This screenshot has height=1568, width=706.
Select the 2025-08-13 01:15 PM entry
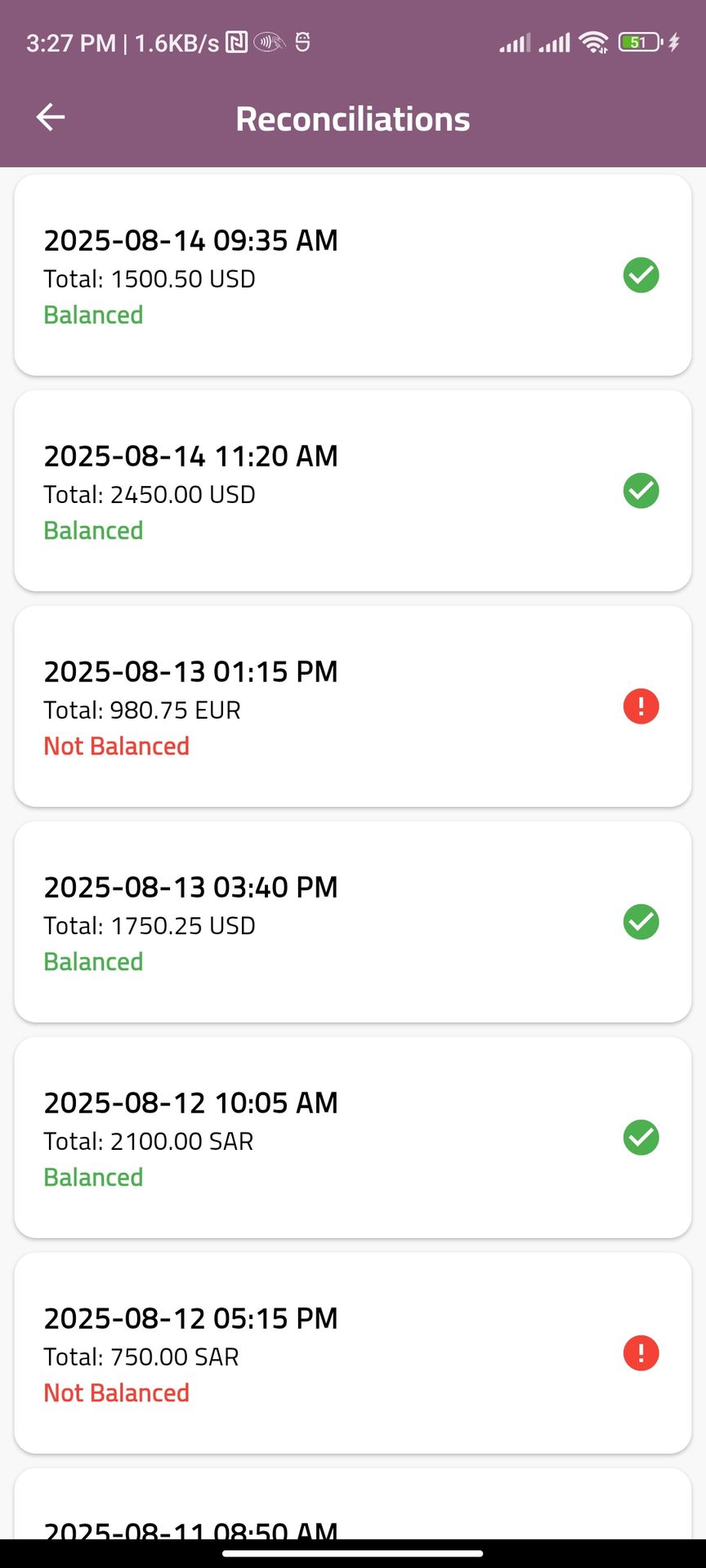tap(327, 706)
